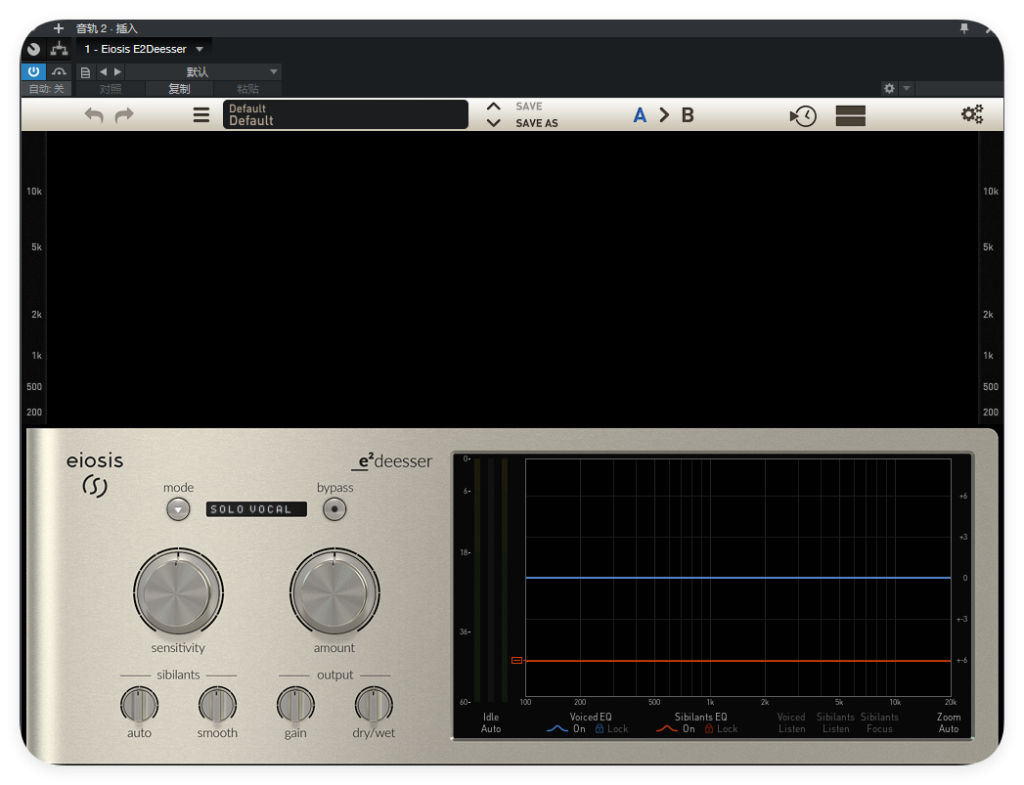Select the A comparison state
1024x785 pixels.
[x=640, y=115]
